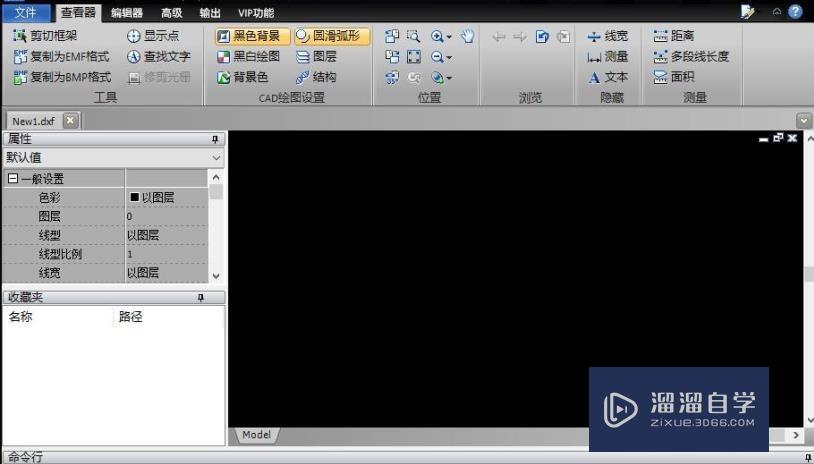Click 复制为EMF格式 copy tool

(x=61, y=57)
